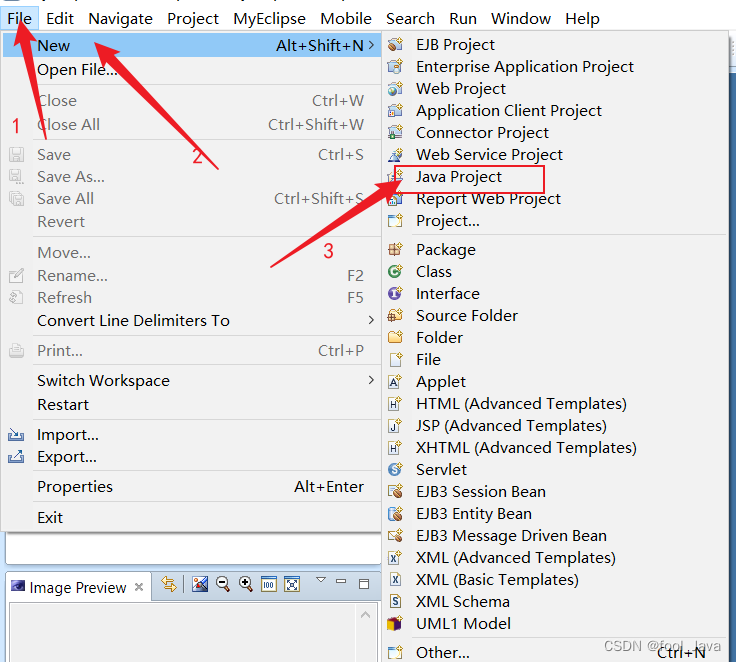Click the EJB3 Entity Bean icon
736x662 pixels.
pos(395,514)
